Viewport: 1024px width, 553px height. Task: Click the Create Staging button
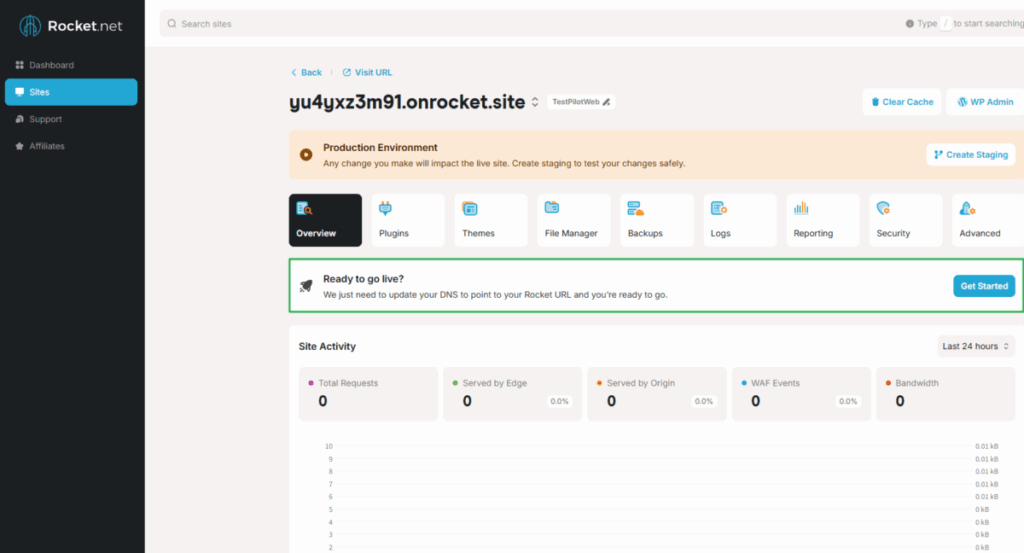tap(970, 154)
